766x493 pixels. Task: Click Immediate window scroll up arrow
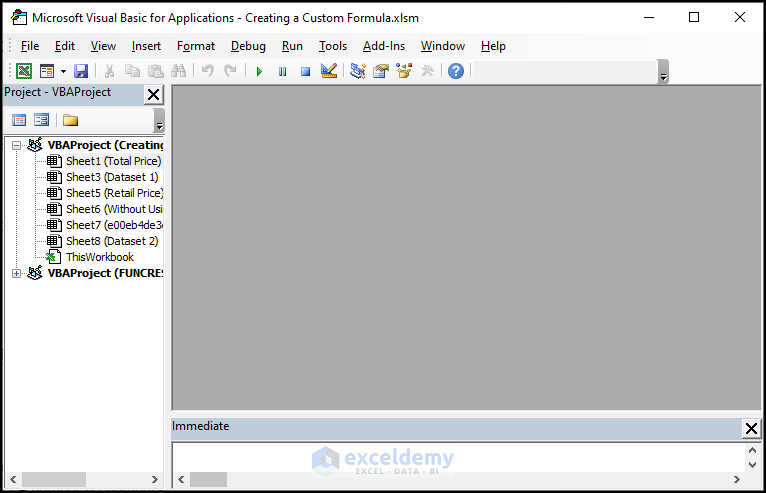pyautogui.click(x=752, y=450)
